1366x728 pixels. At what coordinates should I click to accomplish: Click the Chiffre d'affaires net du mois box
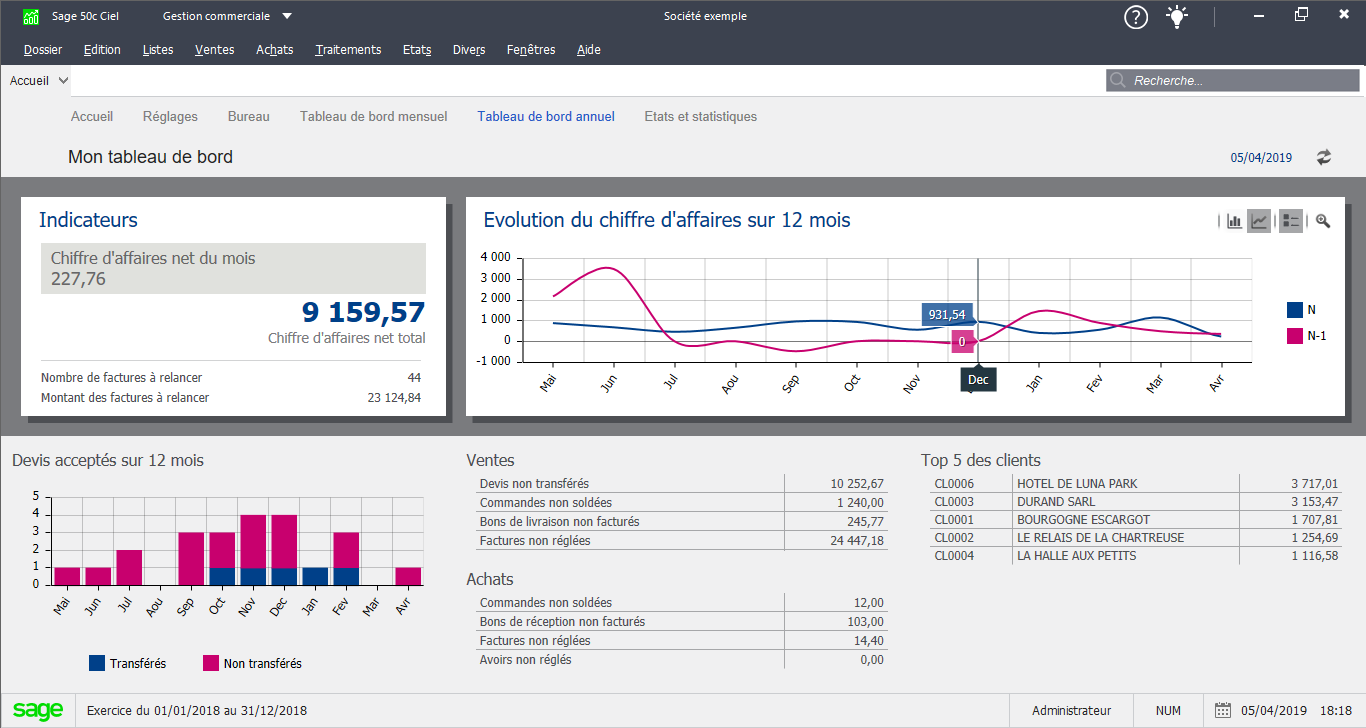pyautogui.click(x=233, y=268)
